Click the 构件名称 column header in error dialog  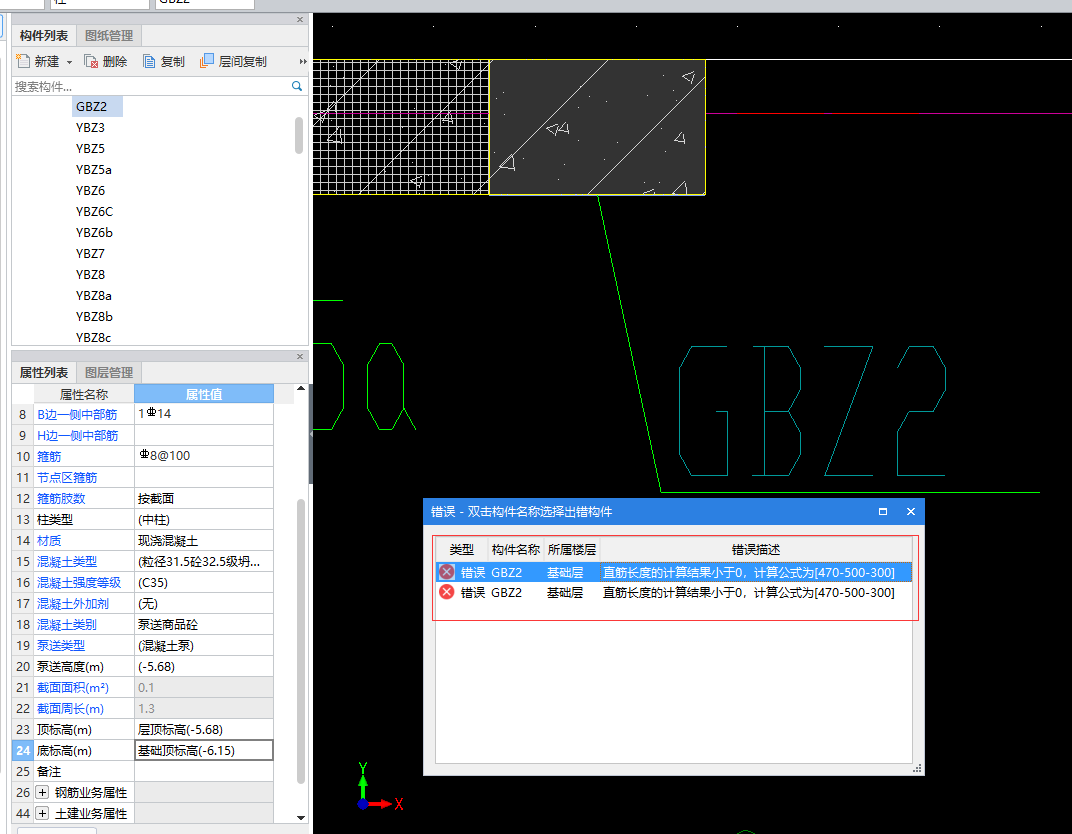[x=515, y=550]
